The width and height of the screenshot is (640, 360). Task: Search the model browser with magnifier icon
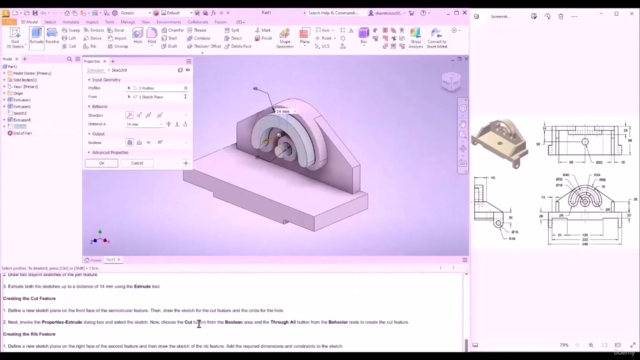(69, 59)
